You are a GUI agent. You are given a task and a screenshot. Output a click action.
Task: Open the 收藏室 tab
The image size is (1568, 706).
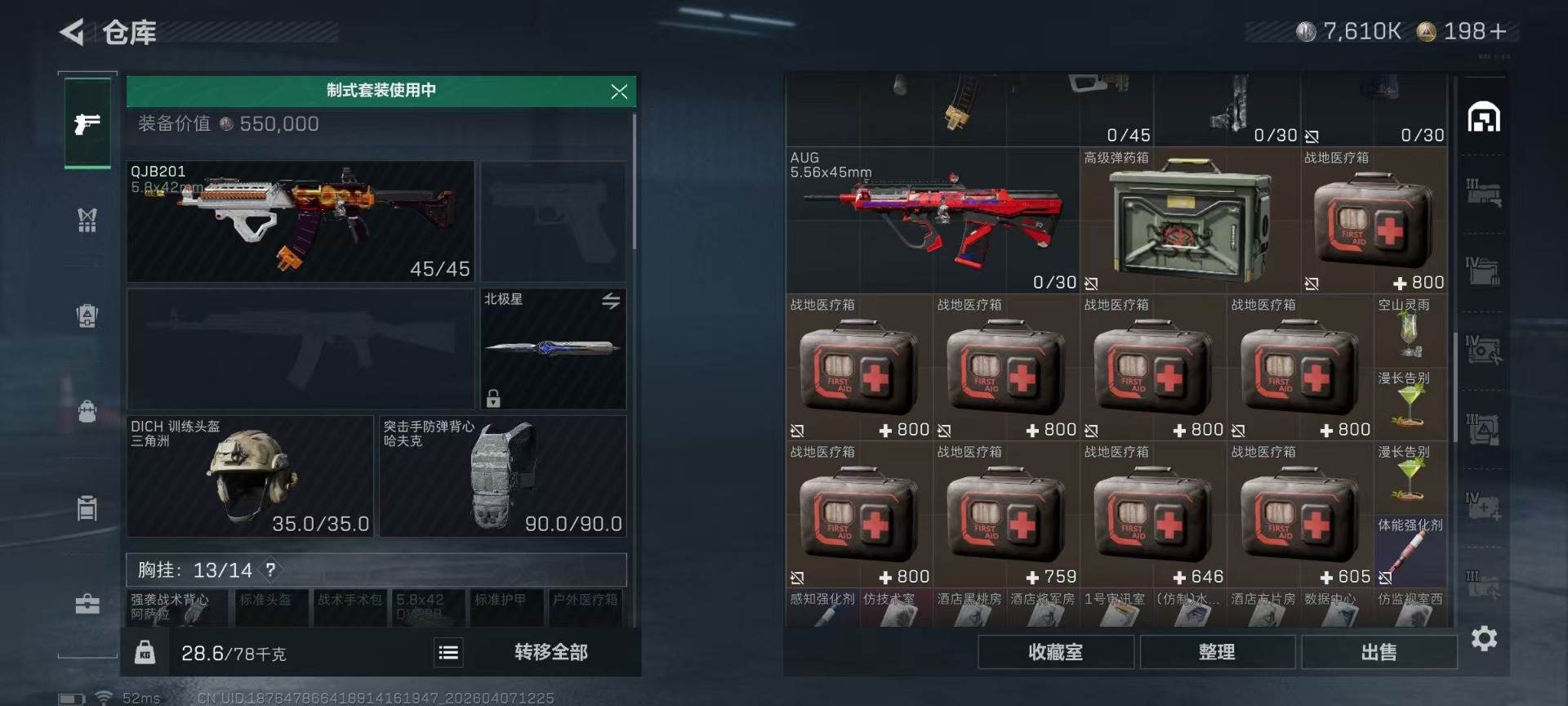(x=1056, y=652)
